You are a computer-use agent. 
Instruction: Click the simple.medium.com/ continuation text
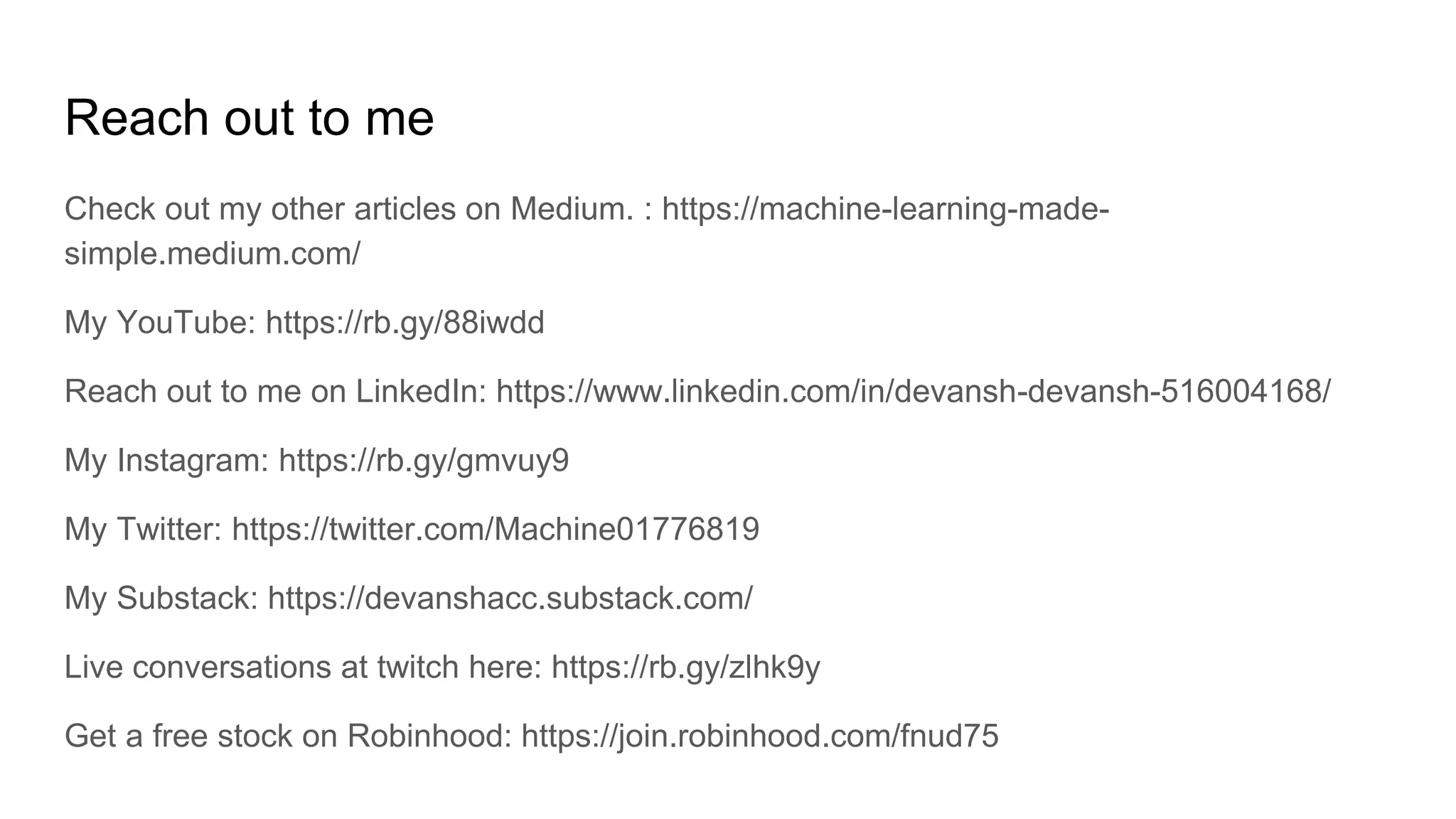coord(212,254)
